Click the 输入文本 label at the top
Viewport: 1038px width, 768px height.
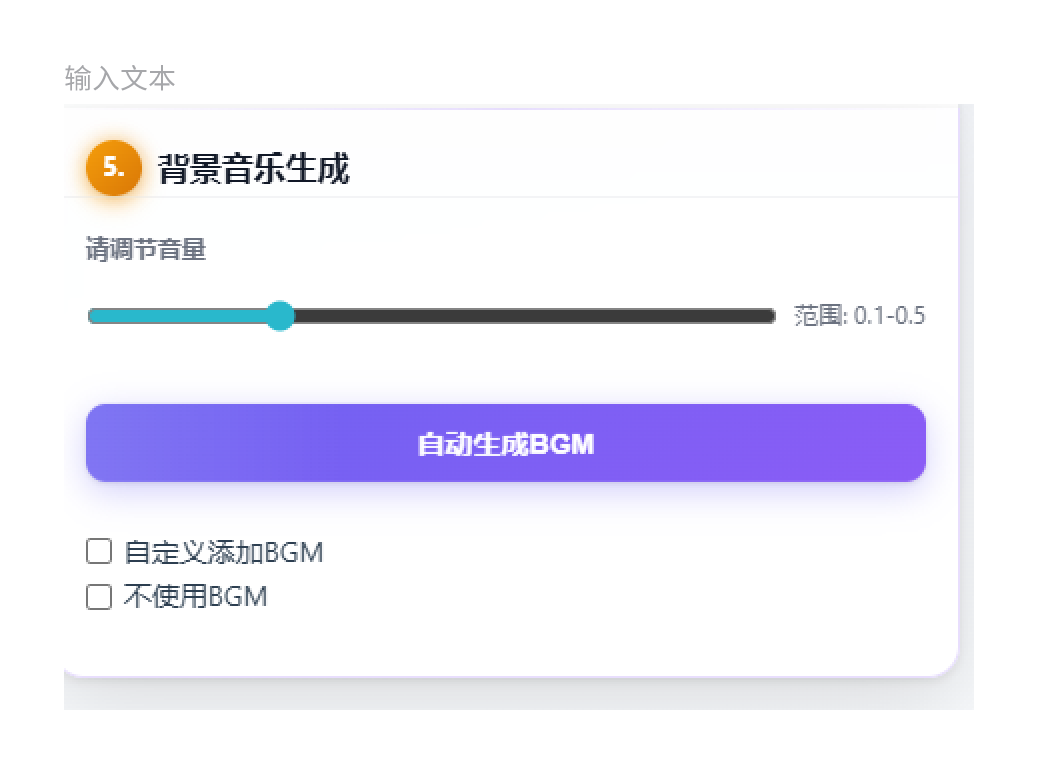pos(120,78)
